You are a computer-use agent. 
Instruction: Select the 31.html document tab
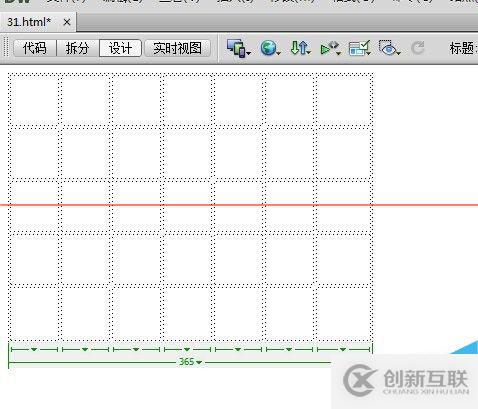(29, 22)
